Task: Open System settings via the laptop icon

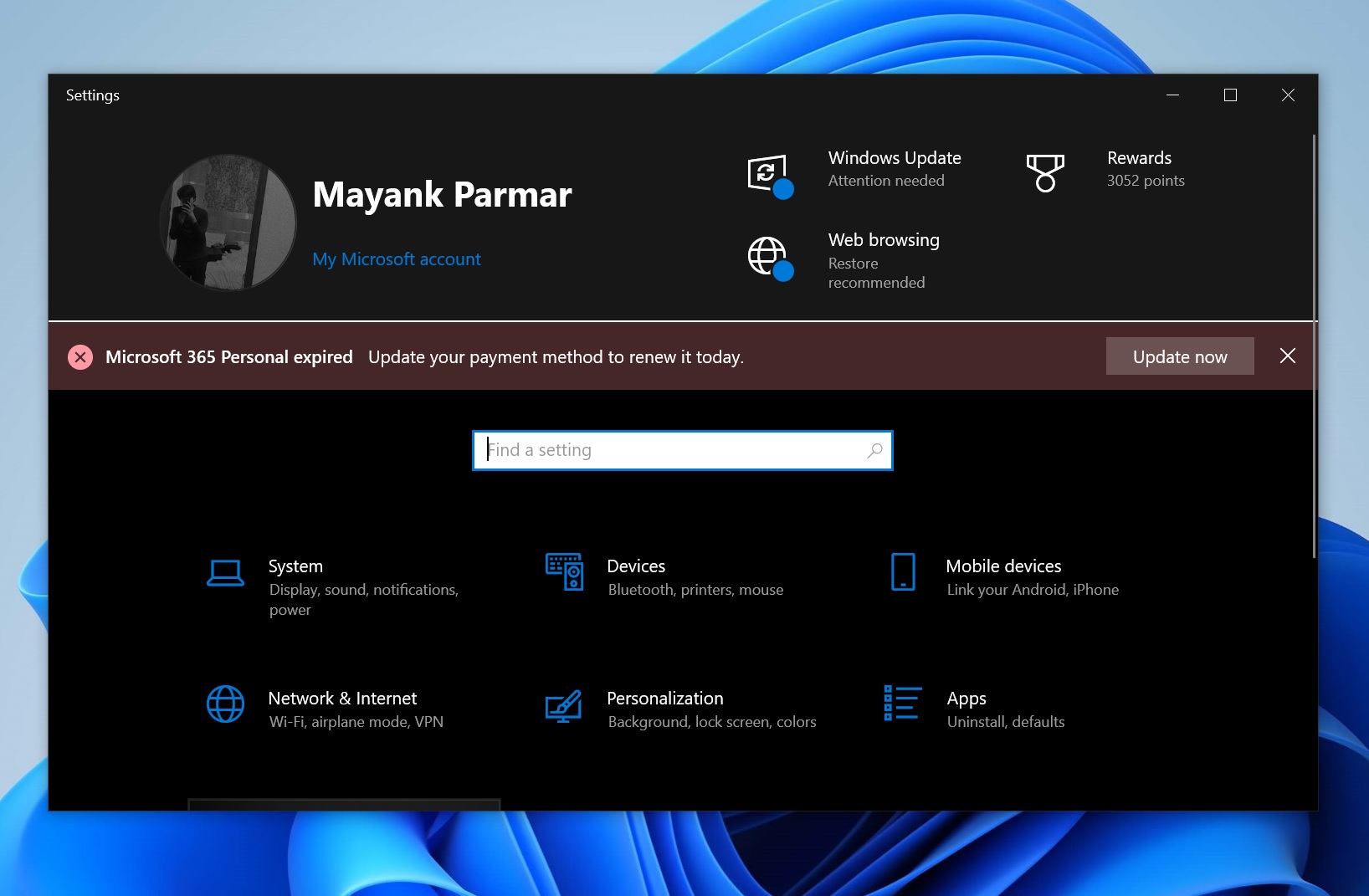Action: point(224,574)
